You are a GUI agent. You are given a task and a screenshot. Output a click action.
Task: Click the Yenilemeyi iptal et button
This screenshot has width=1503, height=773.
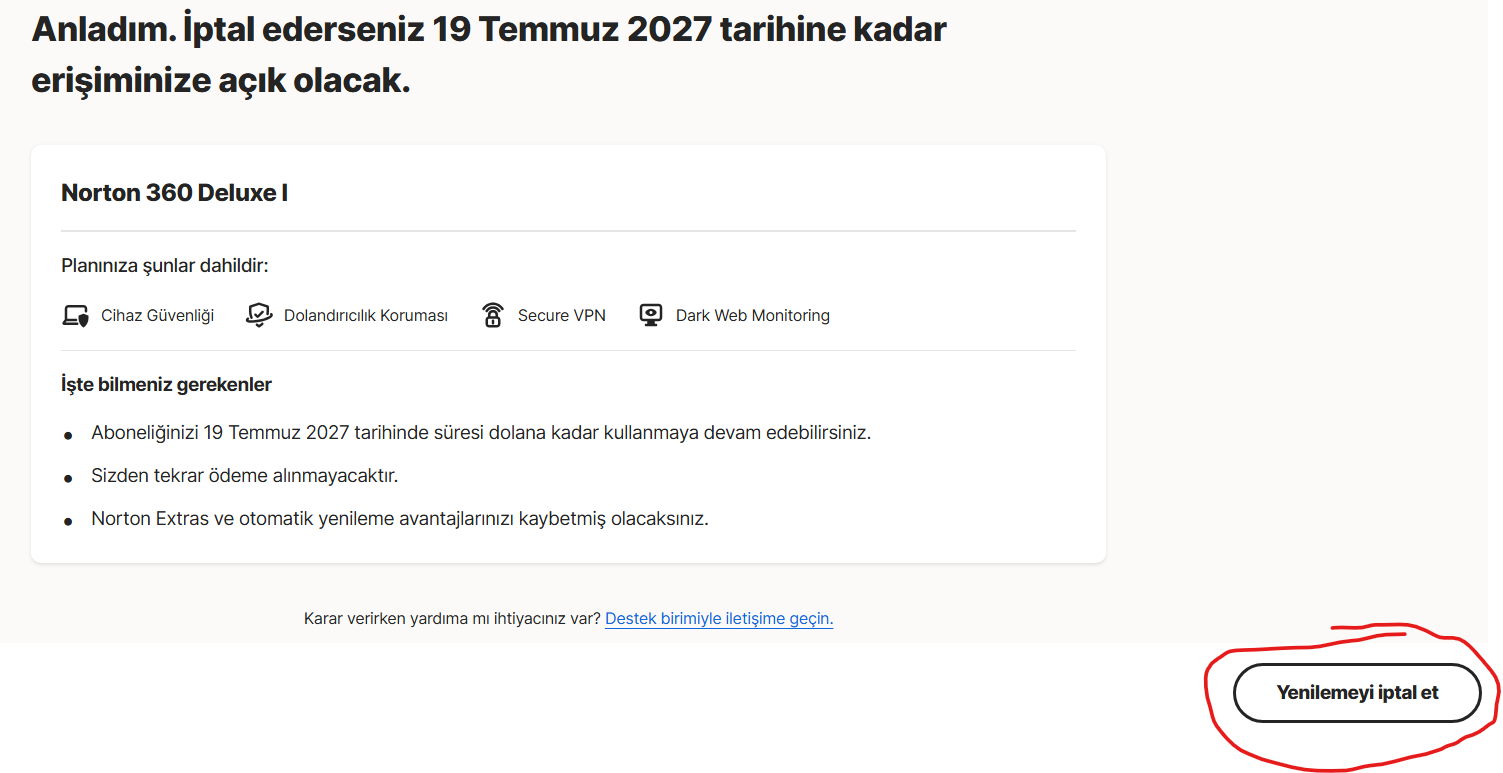pos(1357,692)
